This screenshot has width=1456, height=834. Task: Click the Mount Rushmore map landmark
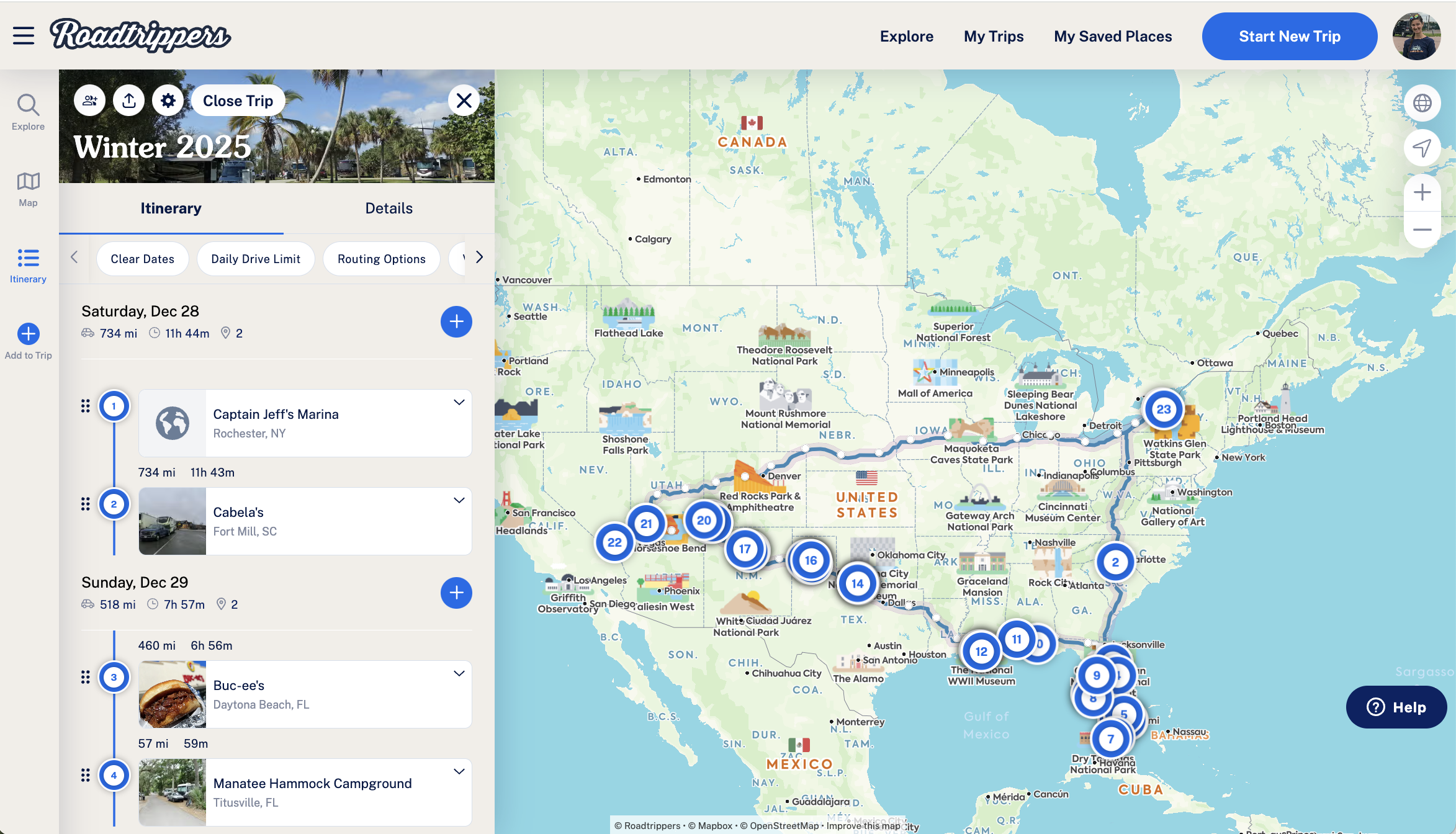click(785, 405)
